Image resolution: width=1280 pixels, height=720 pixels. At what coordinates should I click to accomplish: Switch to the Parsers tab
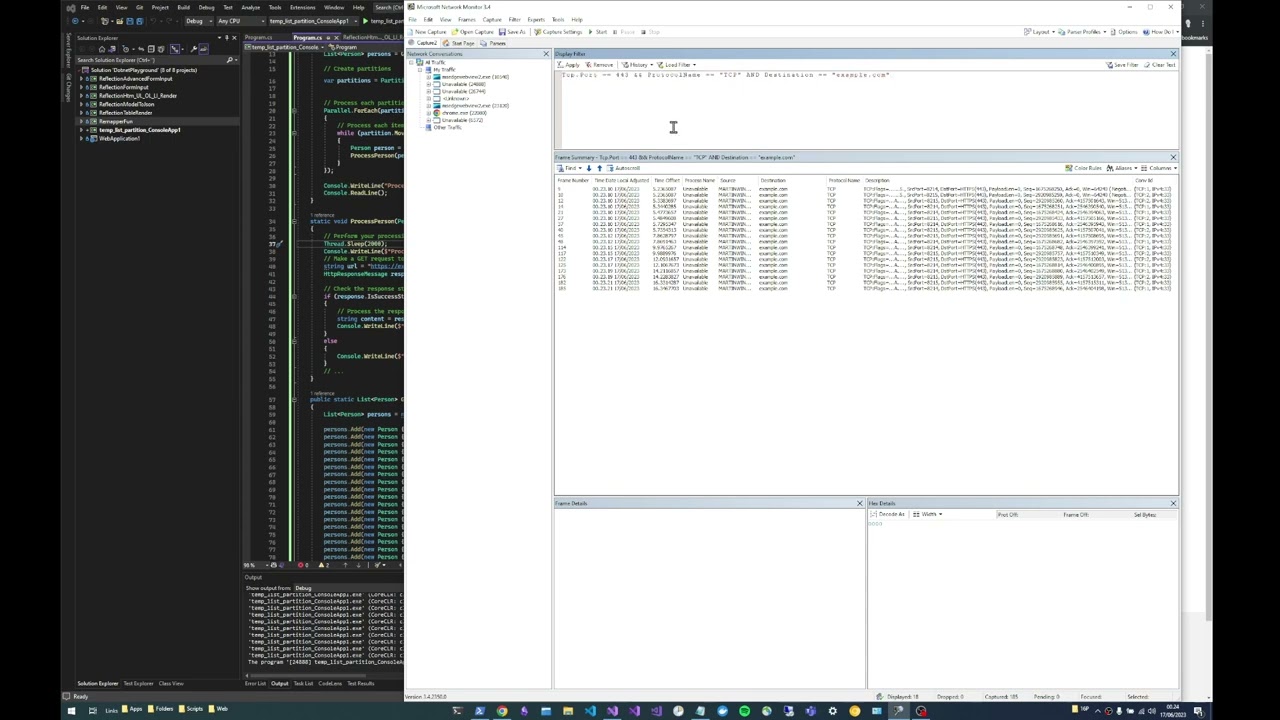pos(493,43)
